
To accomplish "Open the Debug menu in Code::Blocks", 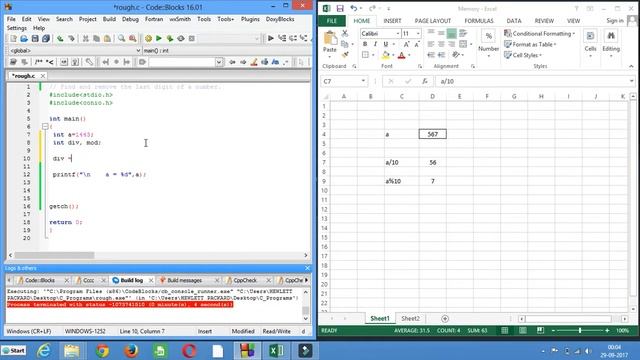I will [x=130, y=19].
